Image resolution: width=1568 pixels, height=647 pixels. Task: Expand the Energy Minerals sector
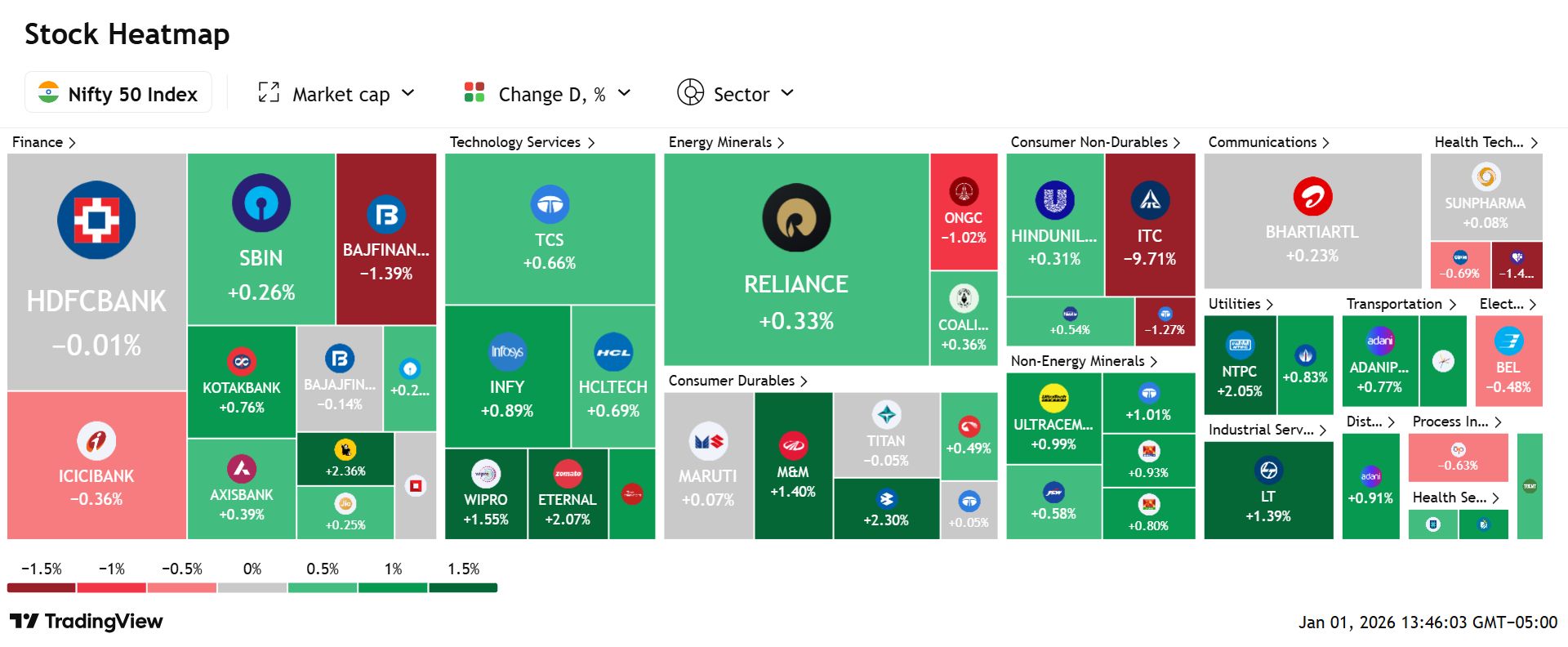point(727,142)
